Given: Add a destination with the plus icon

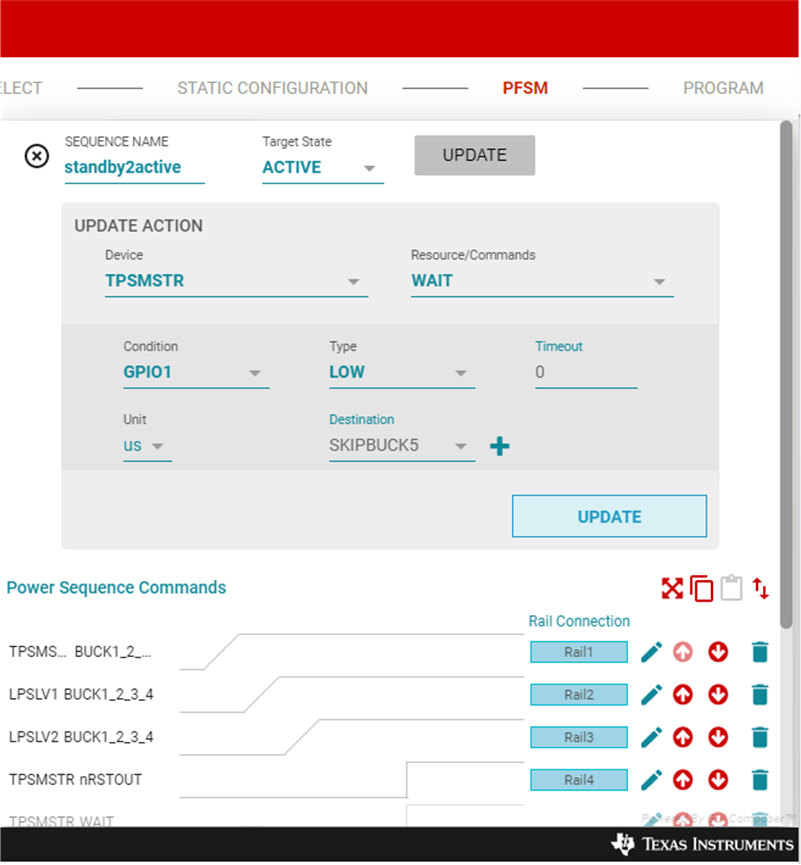Looking at the screenshot, I should [x=500, y=446].
